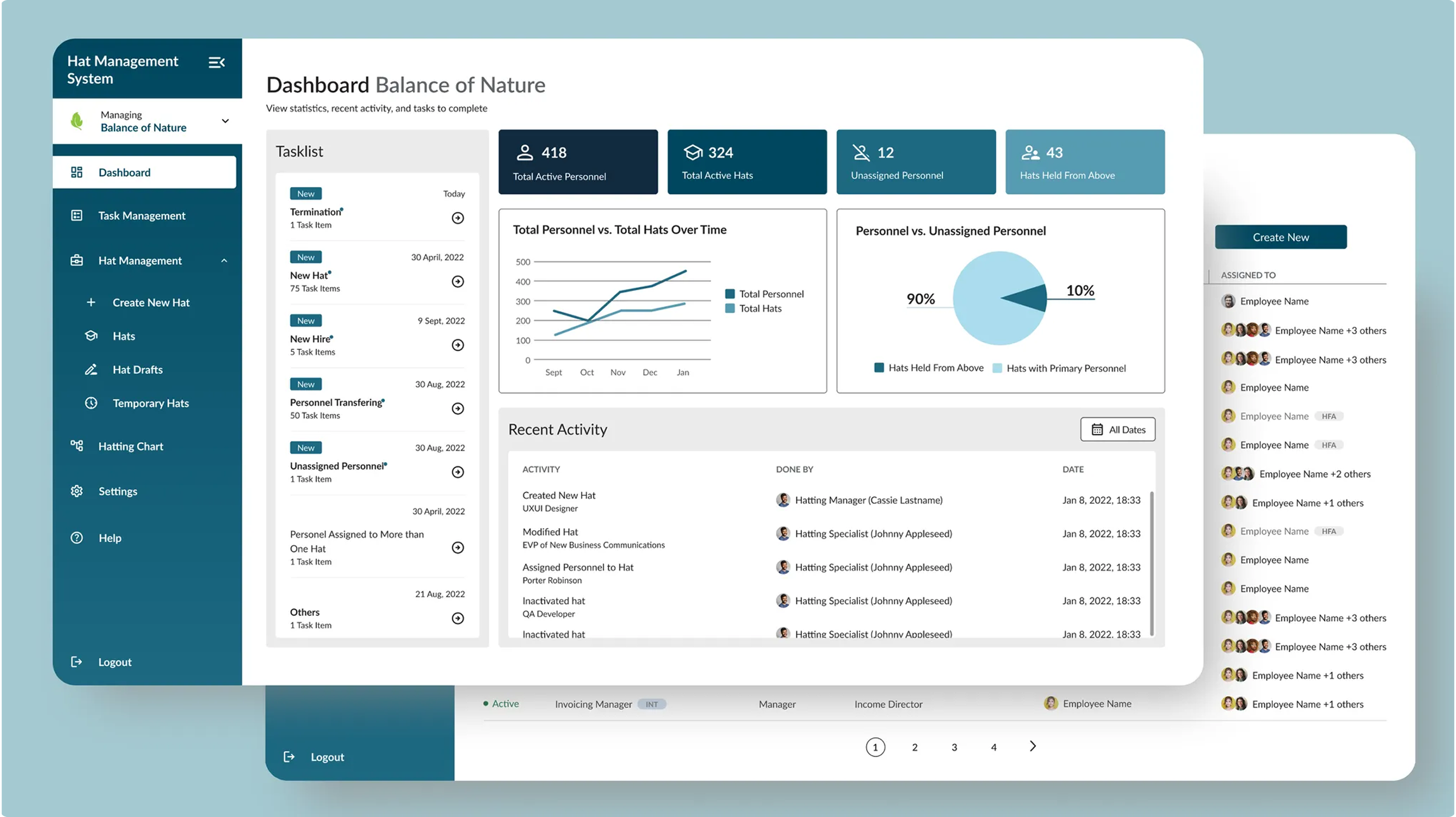Screen dimensions: 1456x817
Task: Open Managing Balance of Nature dropdown
Action: pyautogui.click(x=225, y=121)
